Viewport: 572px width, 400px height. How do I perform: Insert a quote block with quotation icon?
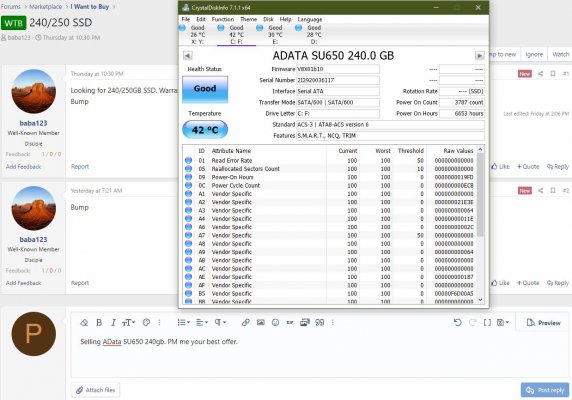320,322
